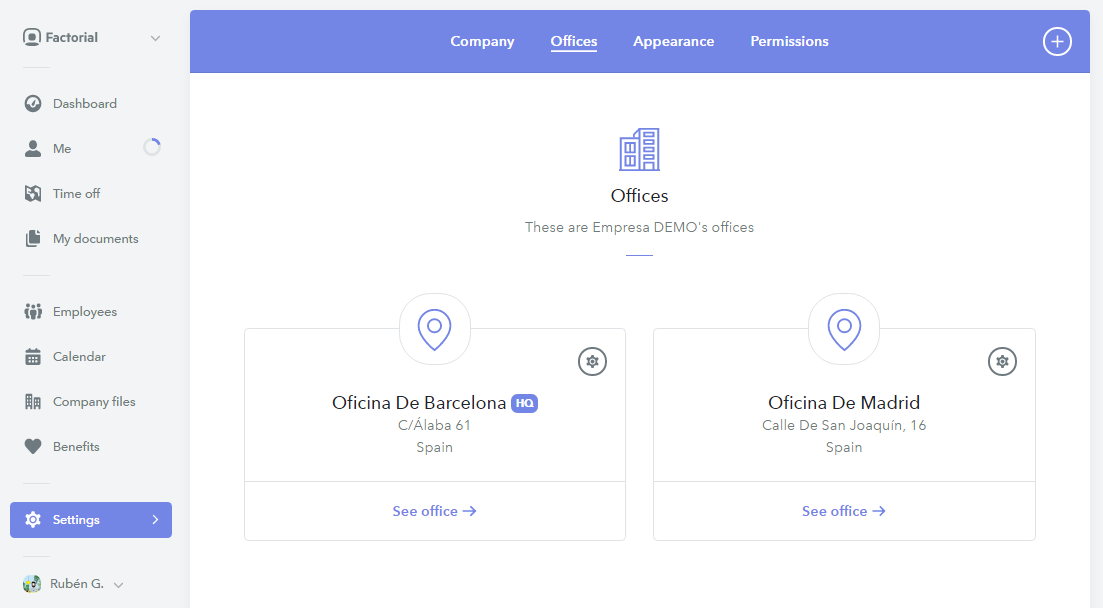
Task: Open See office link for Madrid
Action: pyautogui.click(x=843, y=512)
